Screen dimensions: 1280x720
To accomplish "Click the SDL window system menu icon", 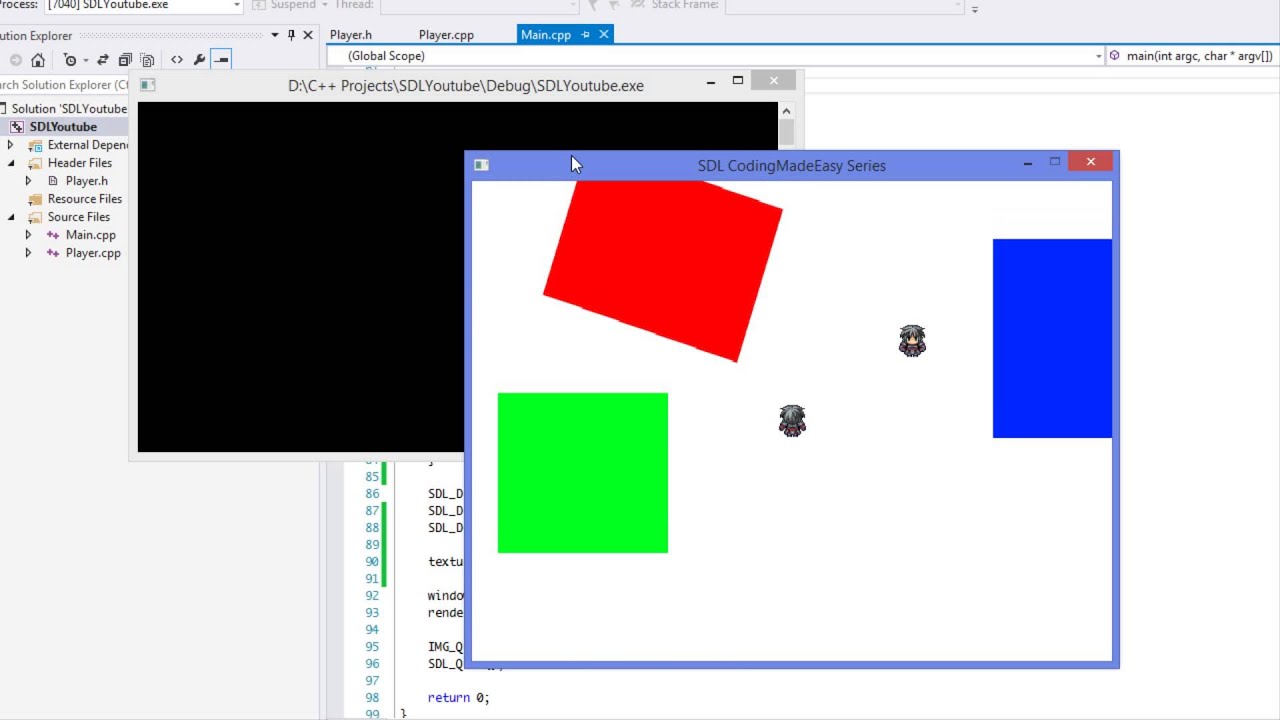I will click(481, 165).
